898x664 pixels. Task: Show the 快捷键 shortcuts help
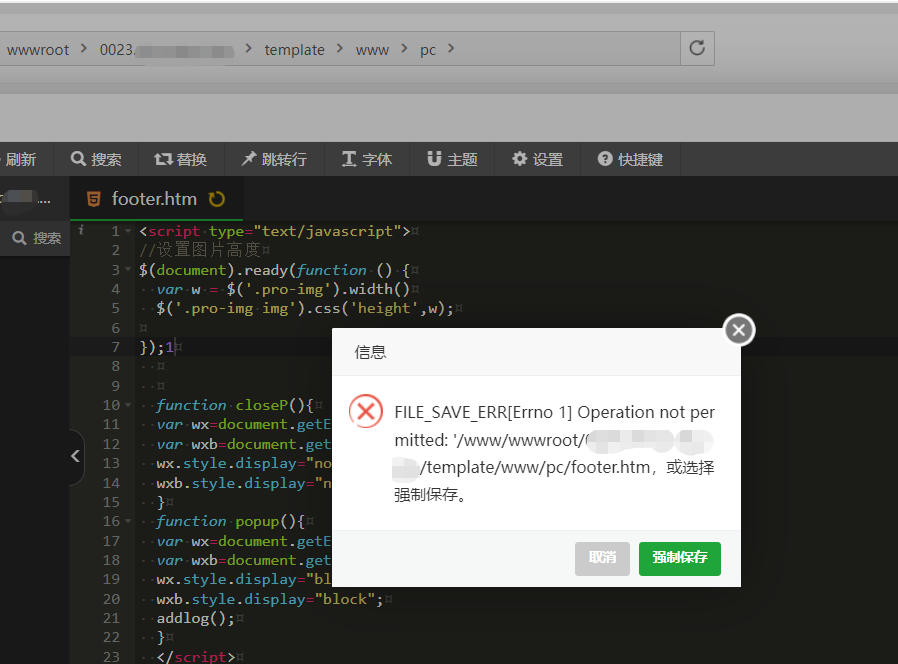click(630, 159)
